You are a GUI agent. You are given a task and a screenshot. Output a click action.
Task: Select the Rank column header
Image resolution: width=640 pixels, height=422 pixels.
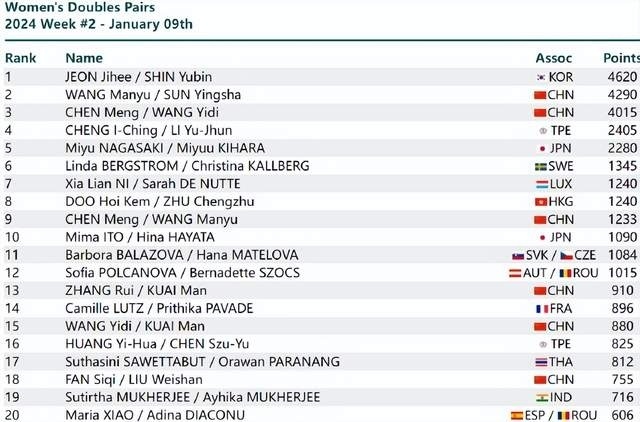pos(20,58)
